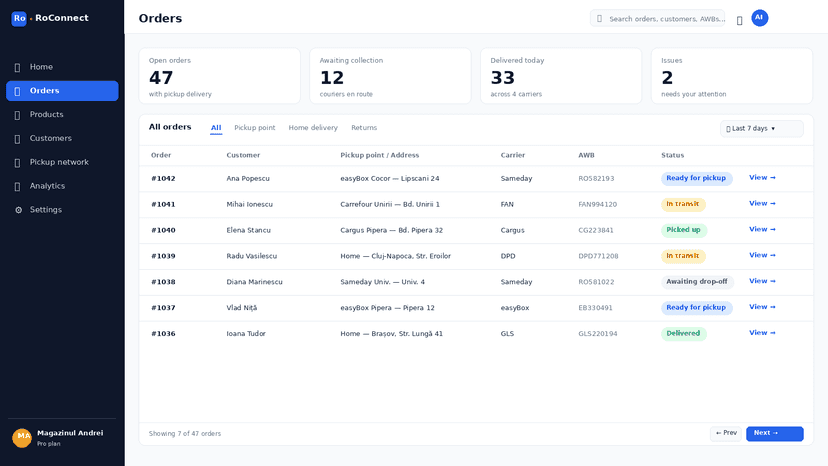Select the Returns tab
828x466 pixels.
(364, 128)
